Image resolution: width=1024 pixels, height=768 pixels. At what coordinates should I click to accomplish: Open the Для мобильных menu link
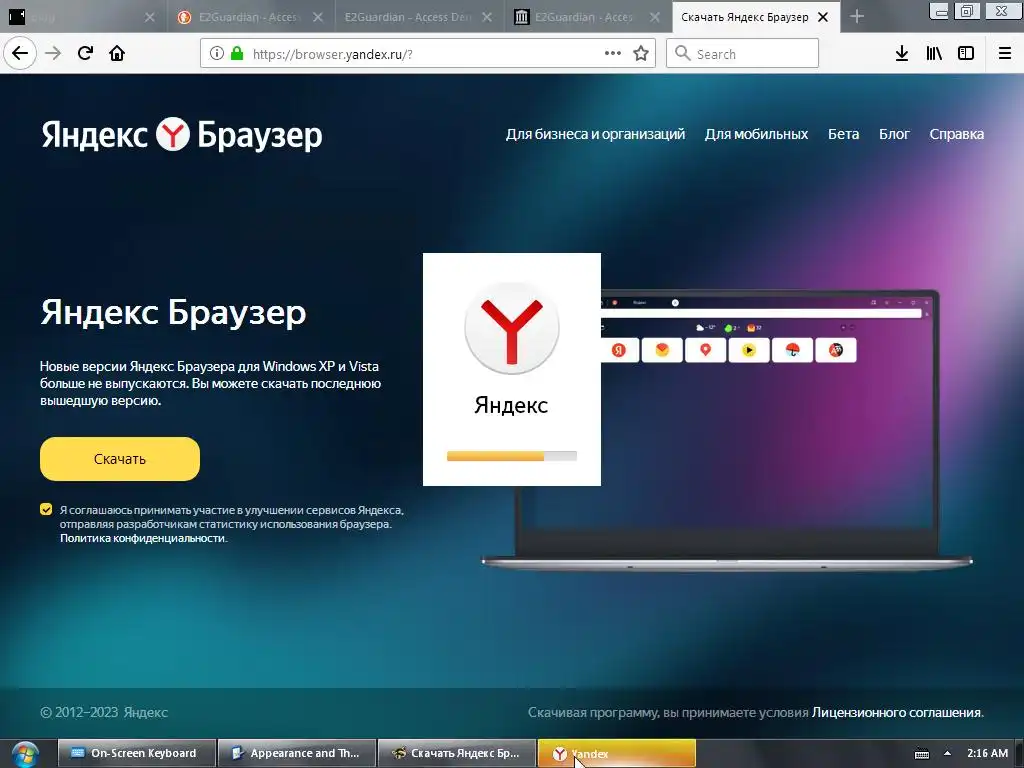pyautogui.click(x=756, y=134)
